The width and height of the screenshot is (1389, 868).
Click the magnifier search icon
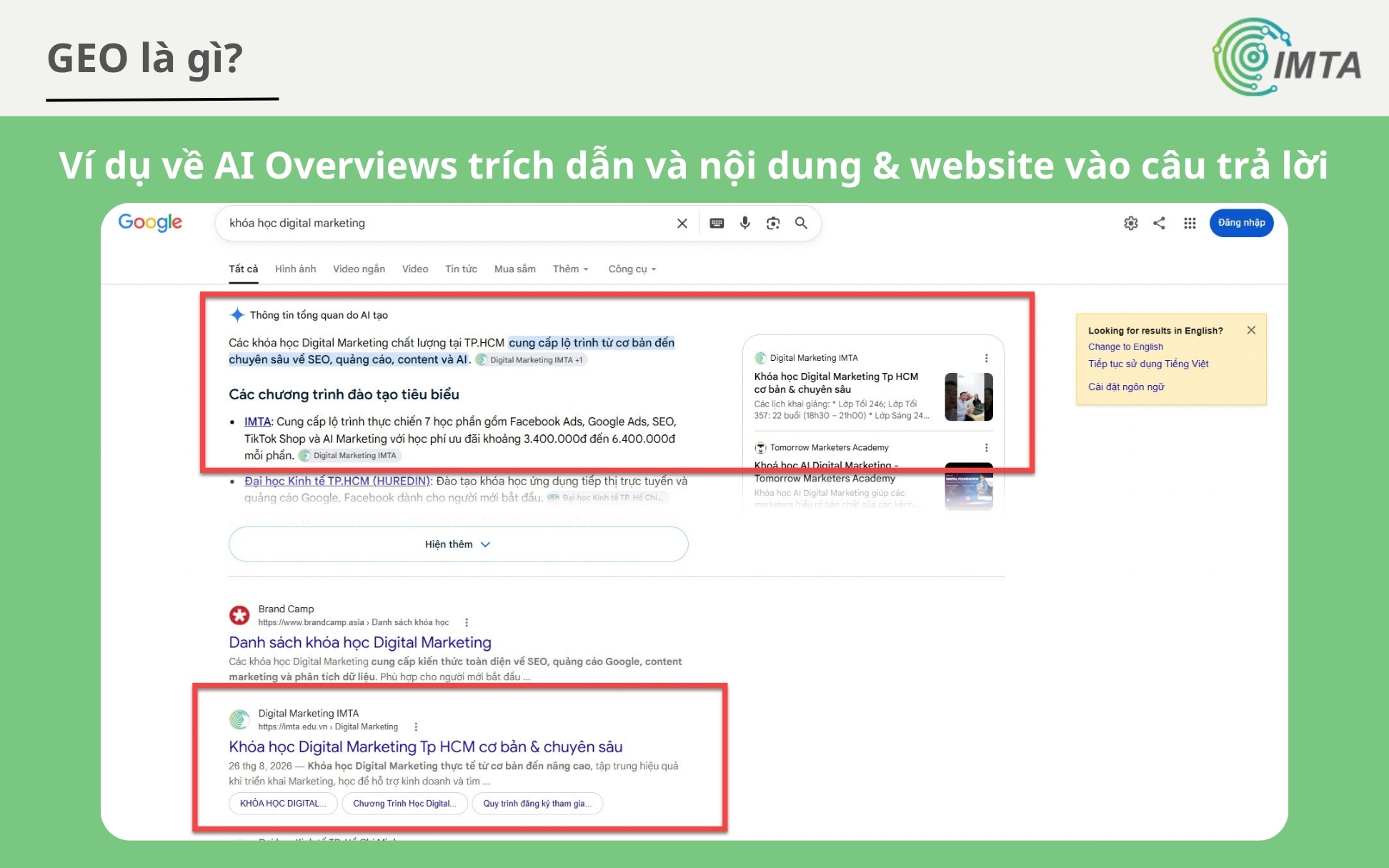coord(801,223)
